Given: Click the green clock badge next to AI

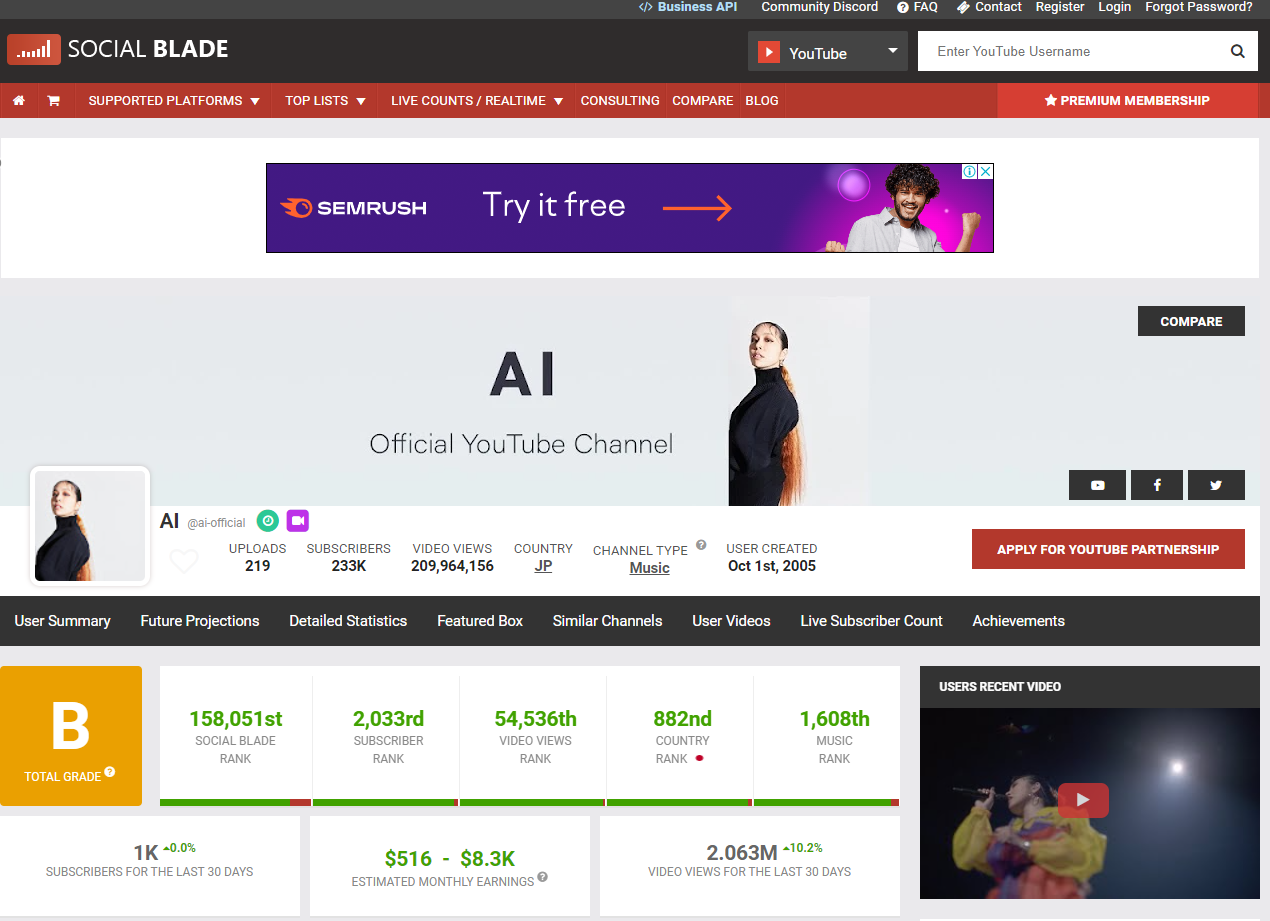Looking at the screenshot, I should 267,521.
